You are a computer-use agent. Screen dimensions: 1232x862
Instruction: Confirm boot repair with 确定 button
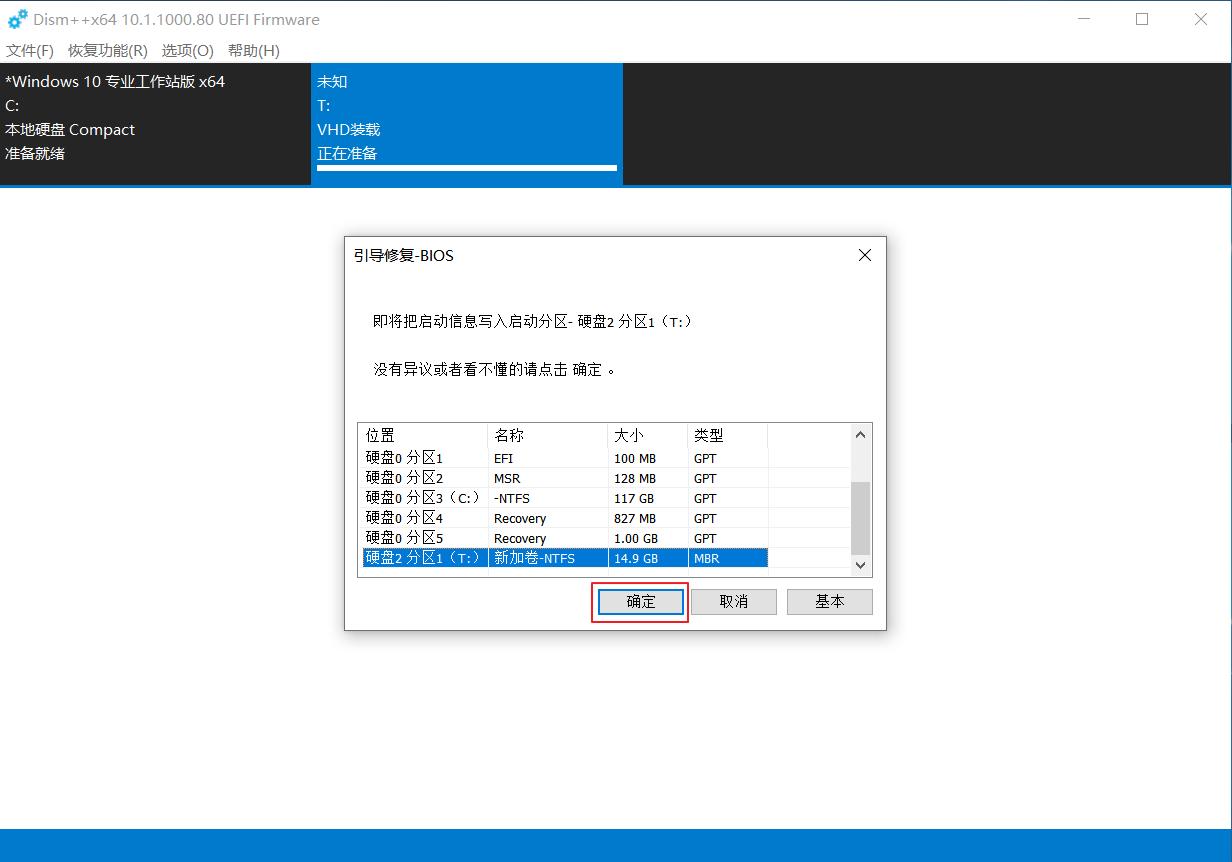pos(639,601)
